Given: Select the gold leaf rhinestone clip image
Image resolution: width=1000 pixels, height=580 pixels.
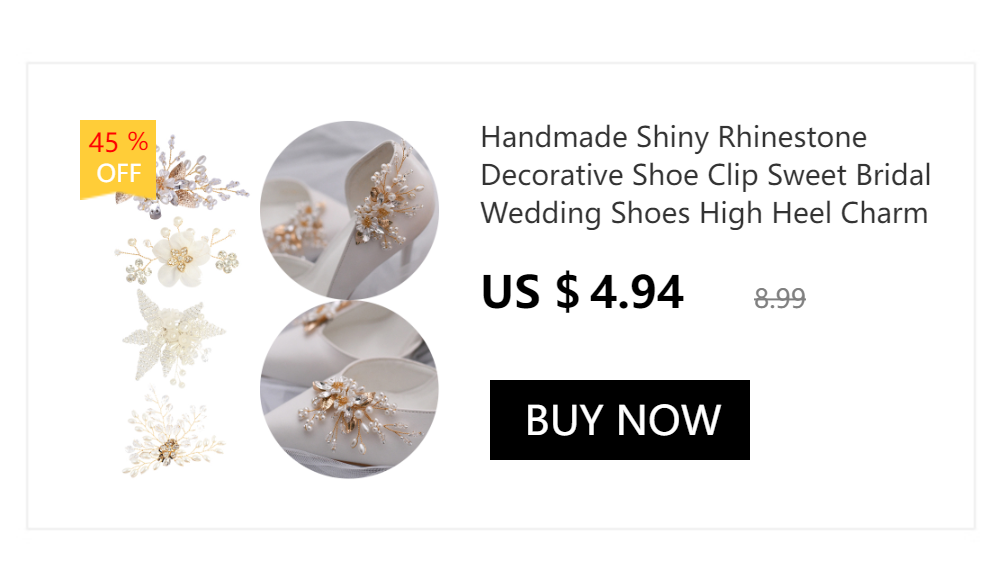Looking at the screenshot, I should (182, 177).
